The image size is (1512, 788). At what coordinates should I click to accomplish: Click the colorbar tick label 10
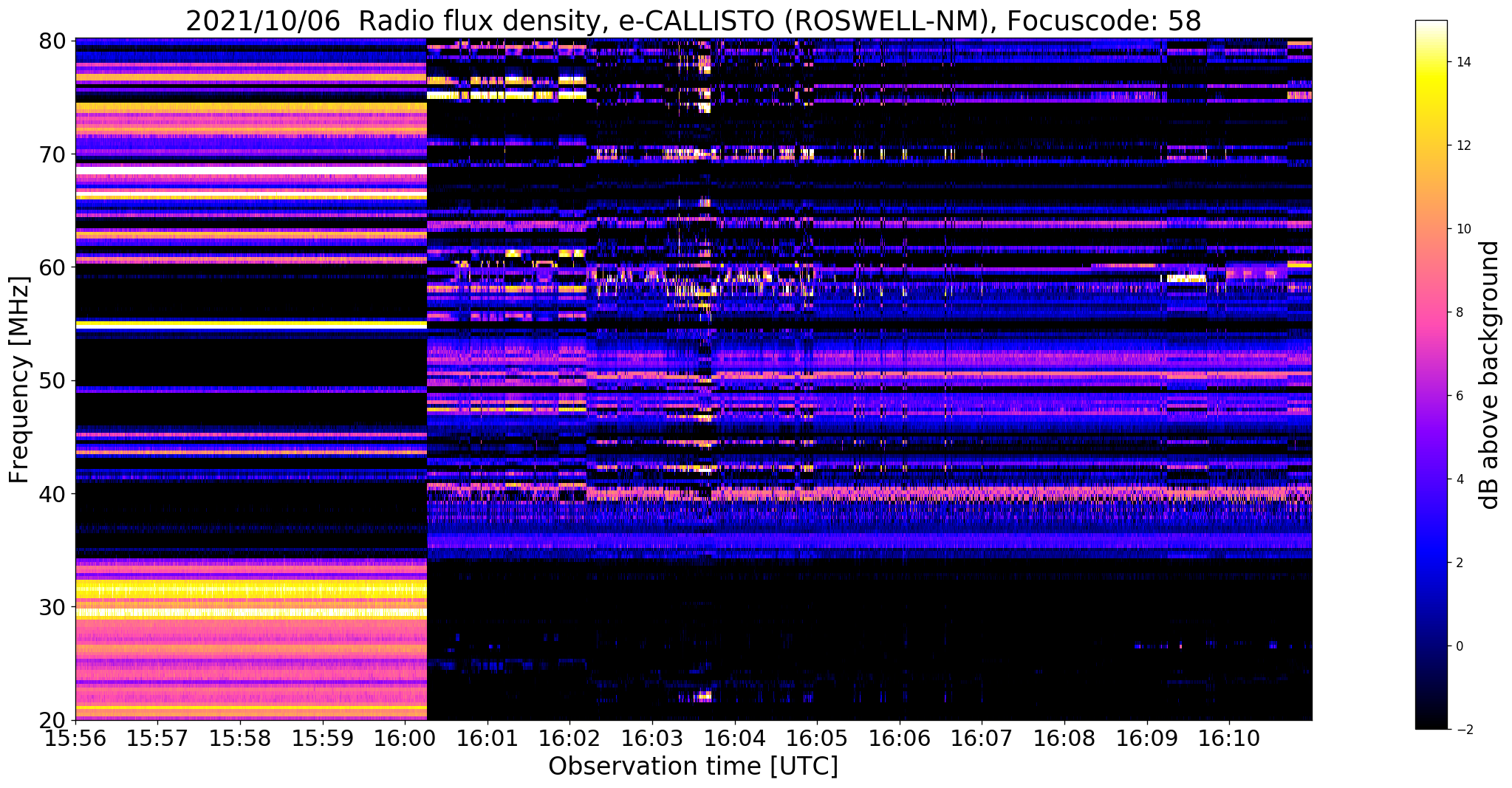pyautogui.click(x=1463, y=229)
